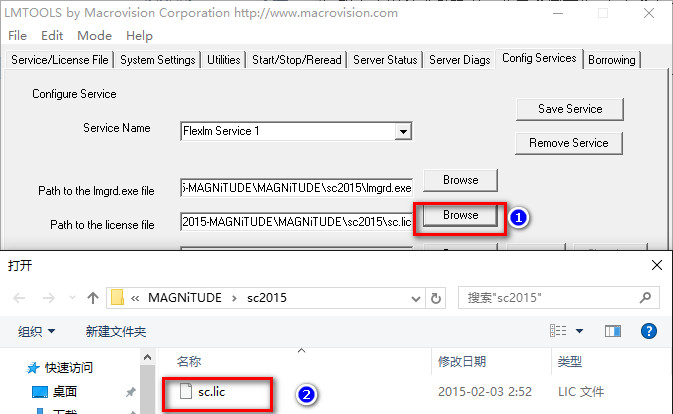Open the File menu in LMTOOLS
This screenshot has width=673, height=414.
coord(18,36)
